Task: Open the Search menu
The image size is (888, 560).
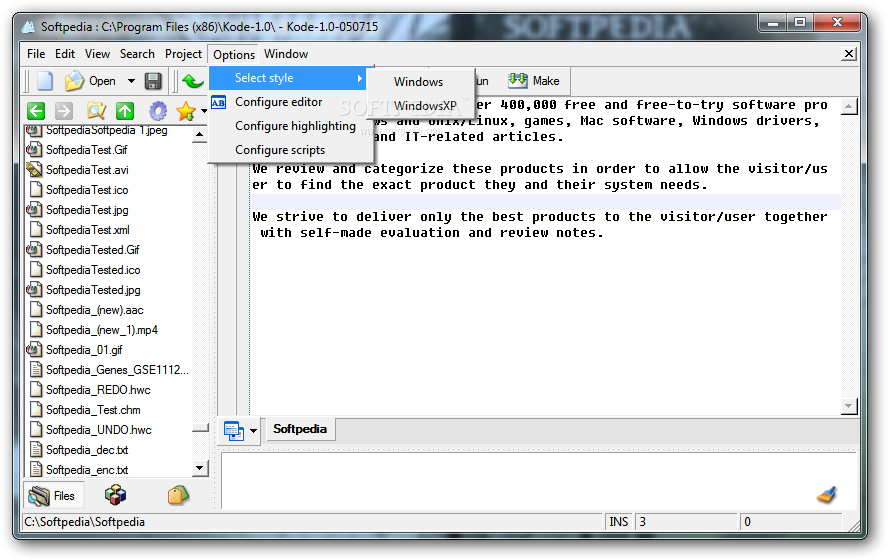Action: point(137,54)
